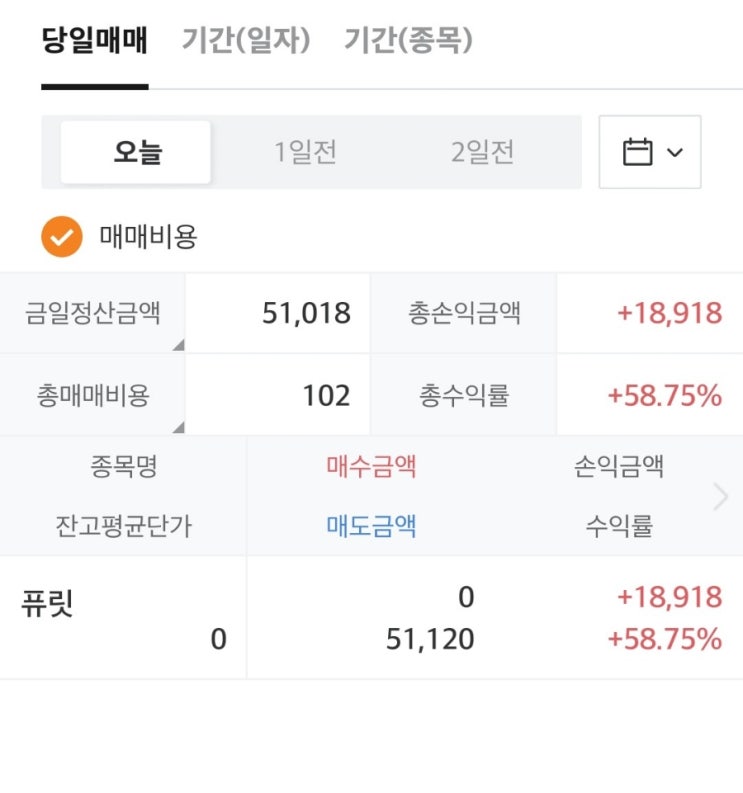This screenshot has height=793, width=743.
Task: Click the 총손익금액 value +18,918
Action: tap(670, 313)
